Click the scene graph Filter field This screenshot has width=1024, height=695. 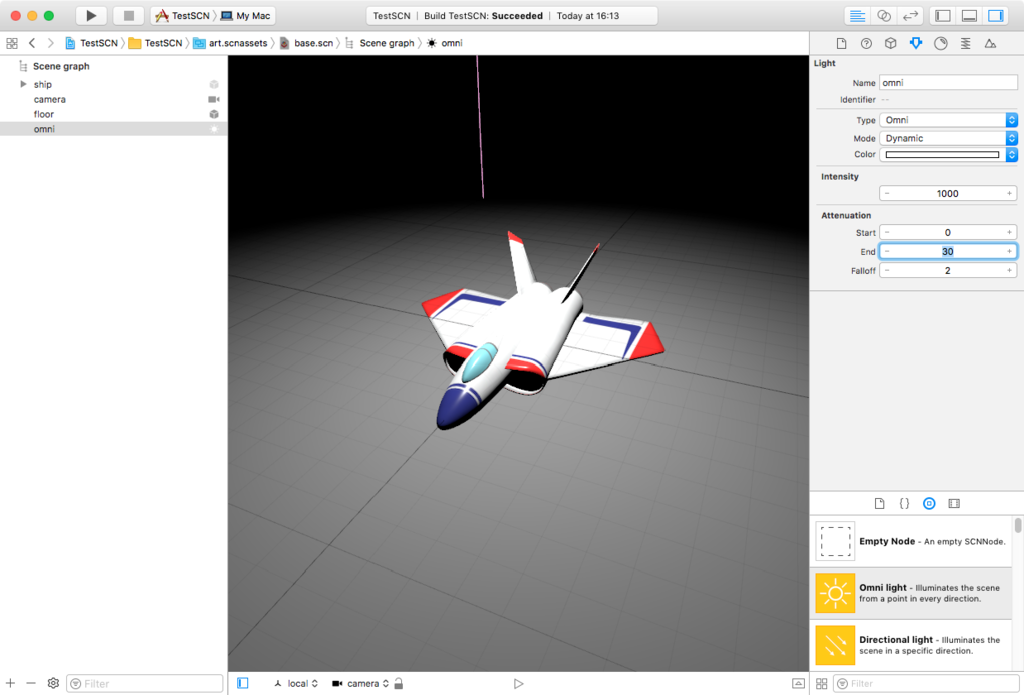pos(144,684)
